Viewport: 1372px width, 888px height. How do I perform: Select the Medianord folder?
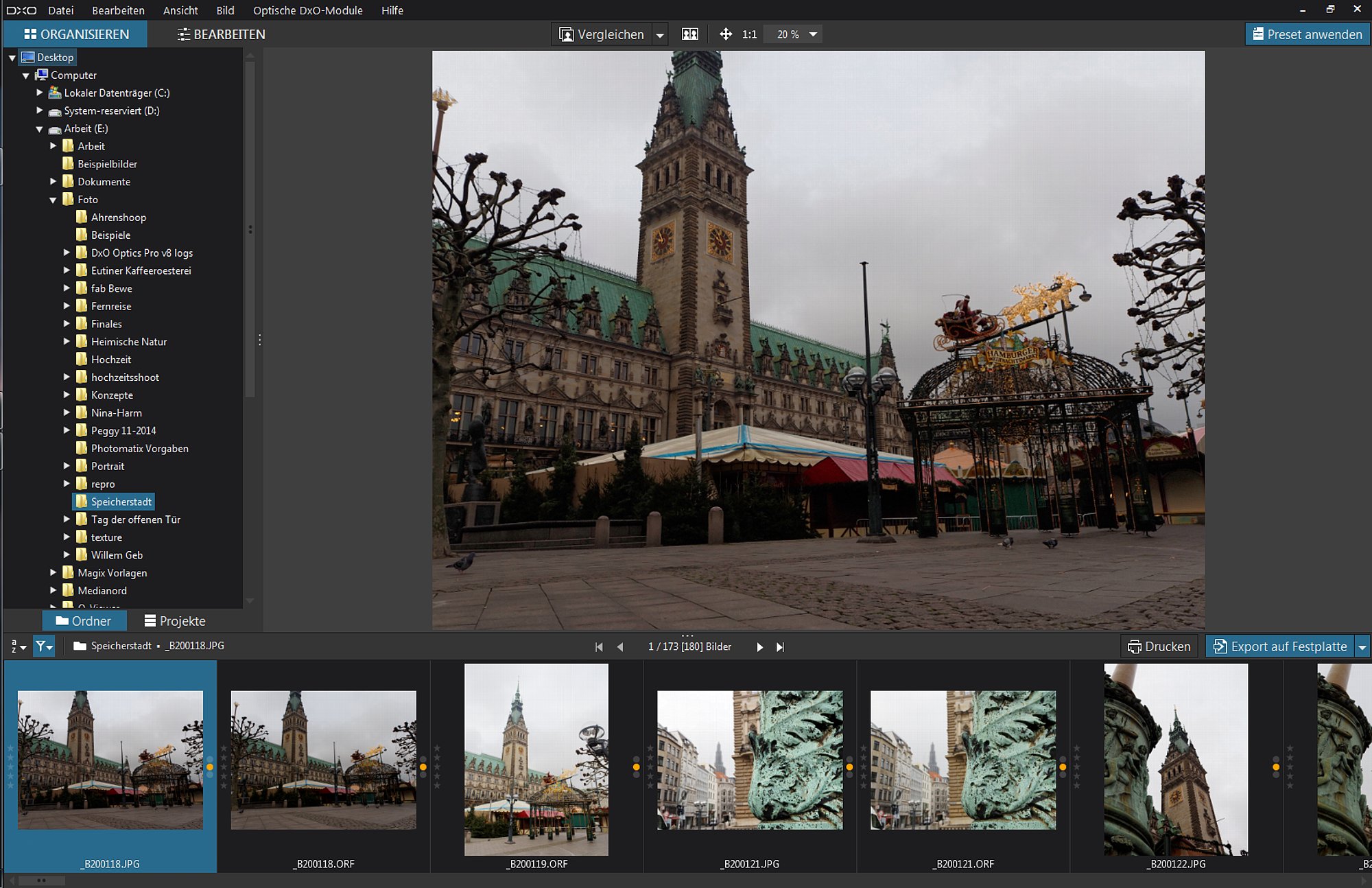(x=102, y=590)
